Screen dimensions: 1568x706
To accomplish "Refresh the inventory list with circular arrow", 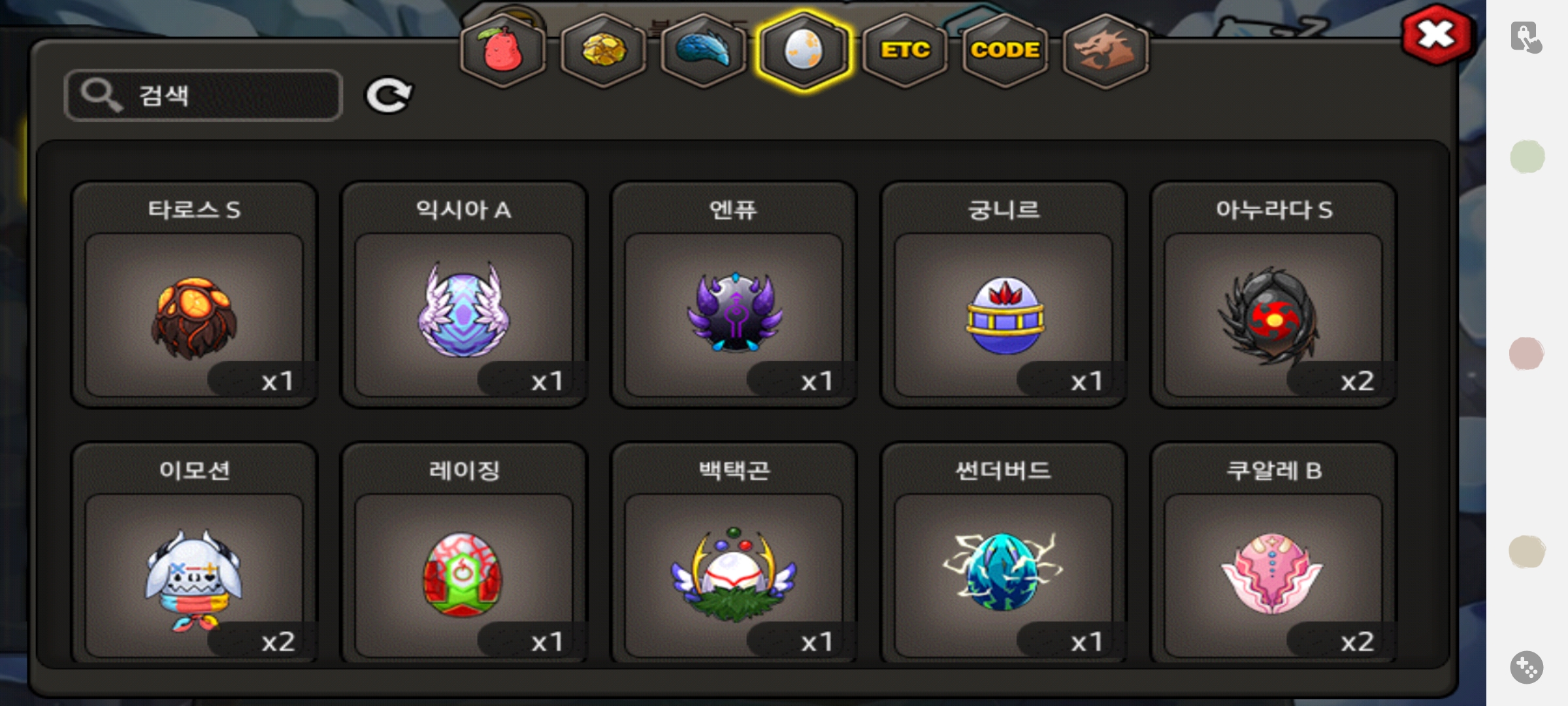I will (389, 96).
